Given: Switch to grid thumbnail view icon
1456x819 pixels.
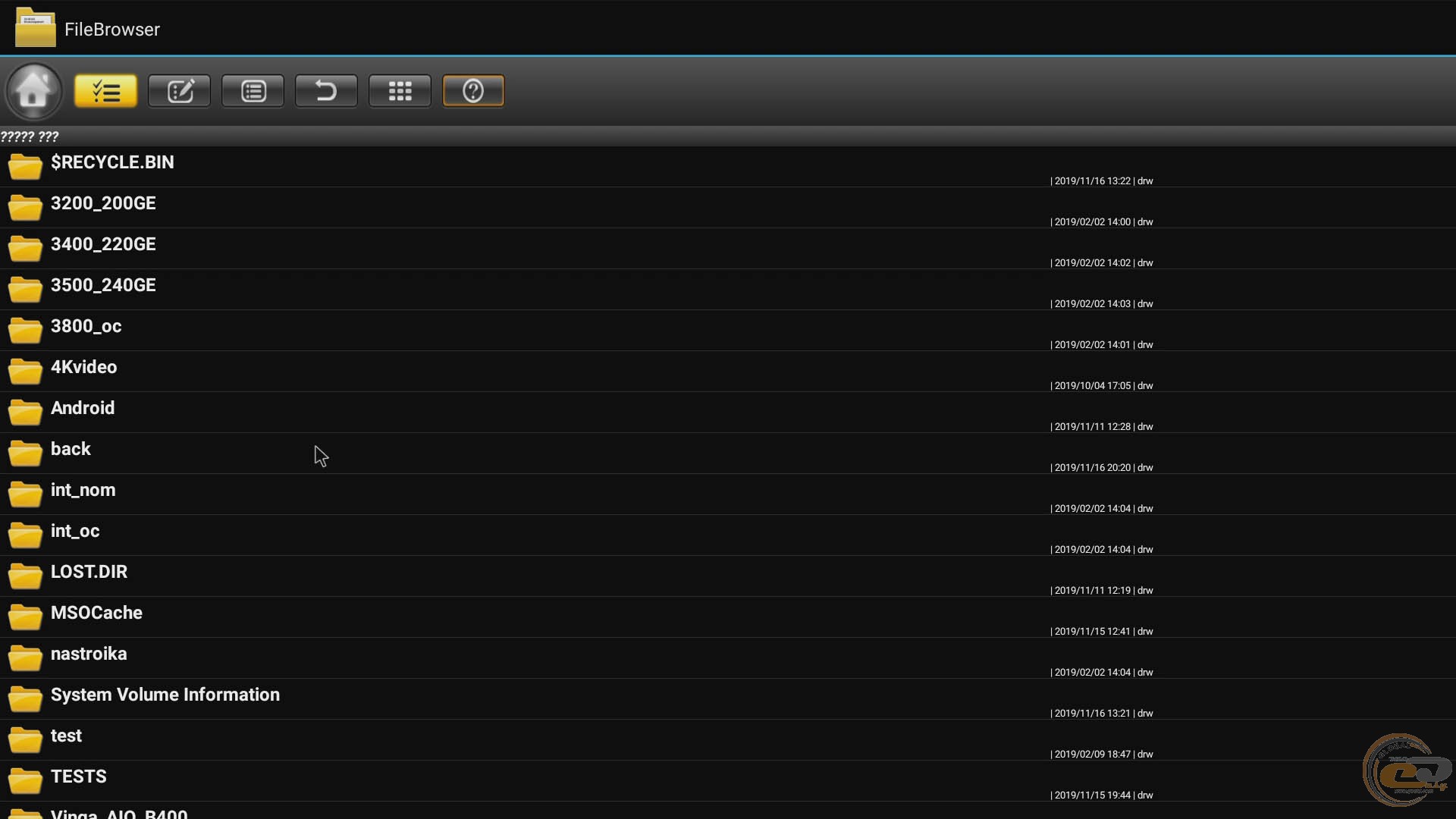Looking at the screenshot, I should pos(400,91).
